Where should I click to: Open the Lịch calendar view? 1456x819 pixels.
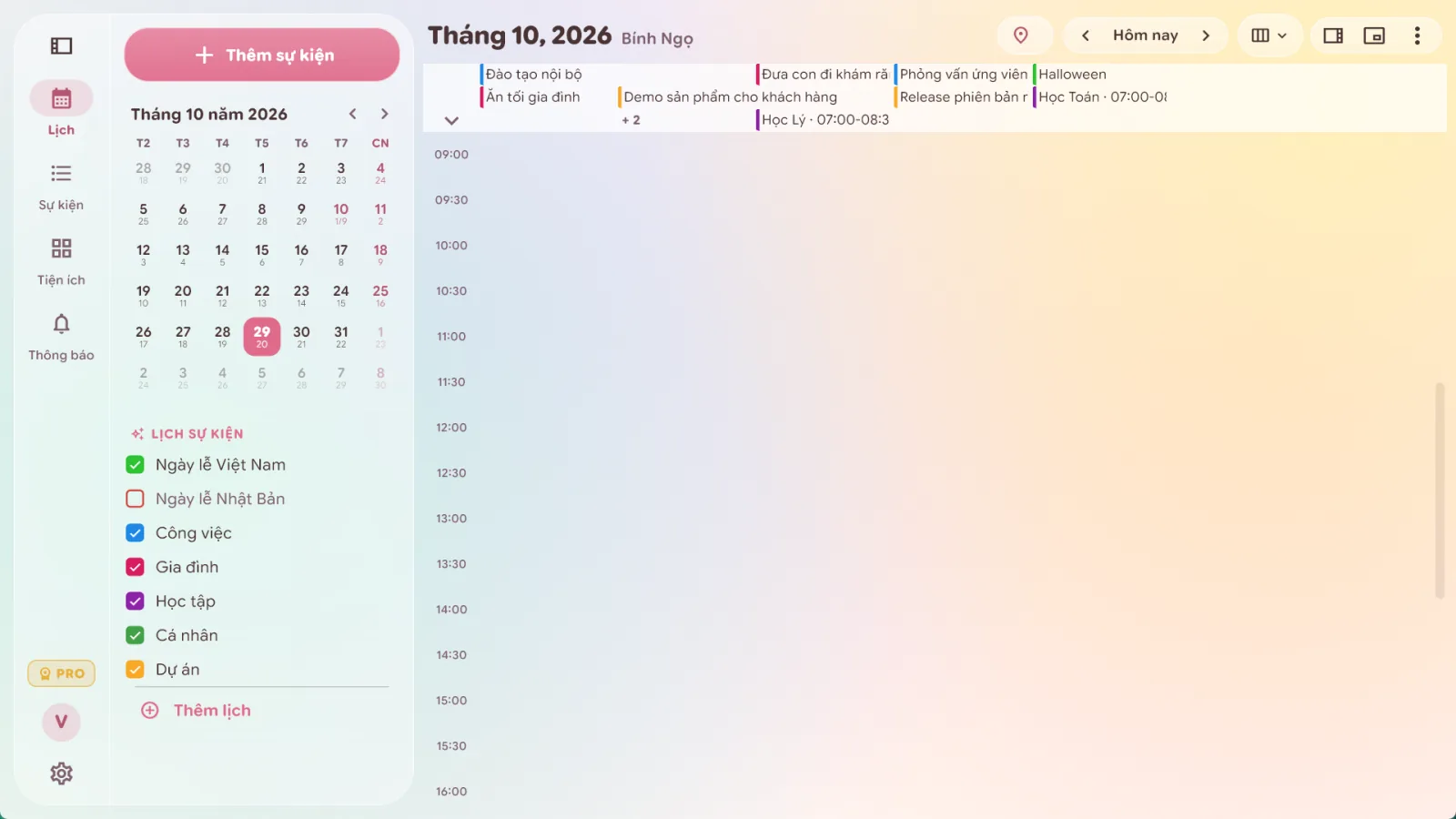pos(61,108)
